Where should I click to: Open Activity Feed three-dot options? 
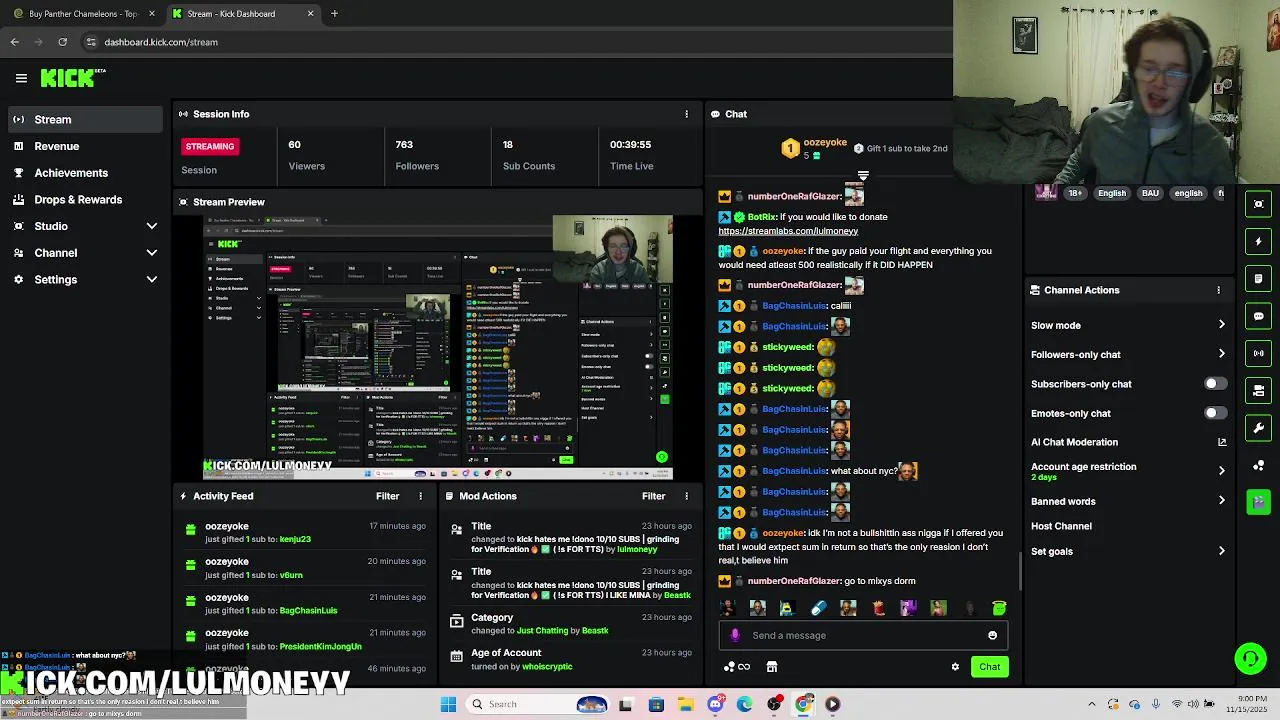click(x=420, y=496)
